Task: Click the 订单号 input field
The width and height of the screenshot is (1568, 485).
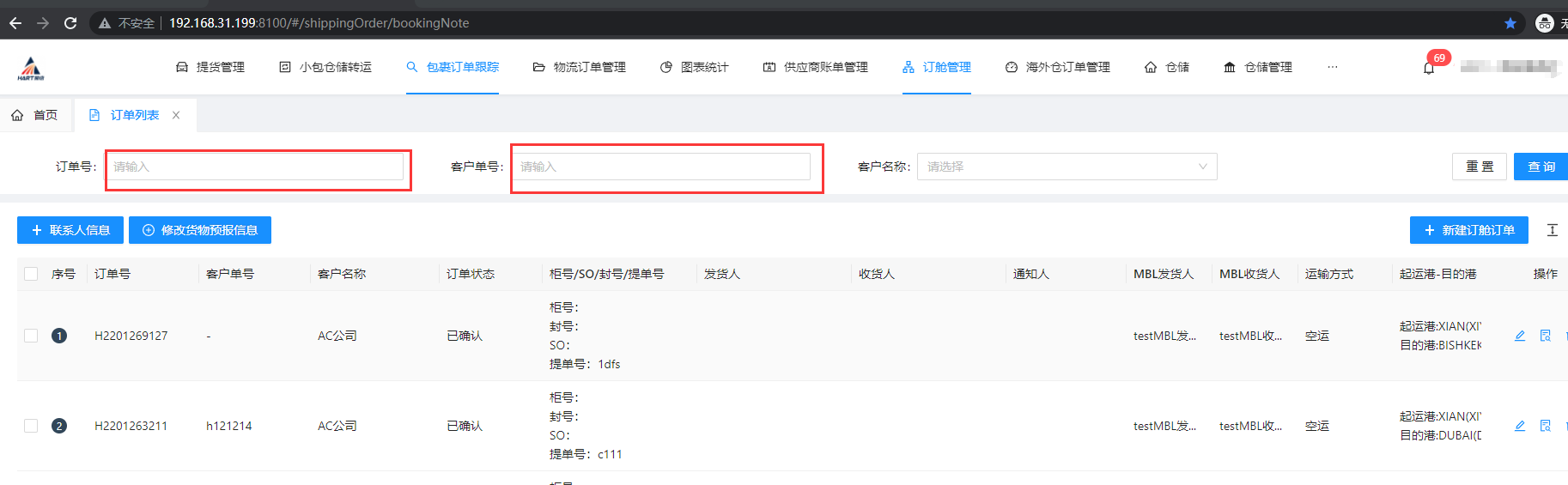Action: (x=258, y=167)
